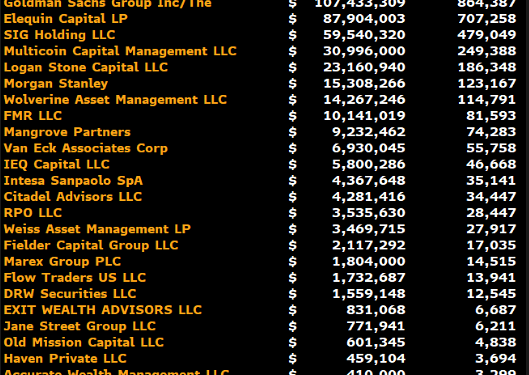Click the value 4,281,416
Viewport: 529px width, 375px height.
(x=368, y=197)
